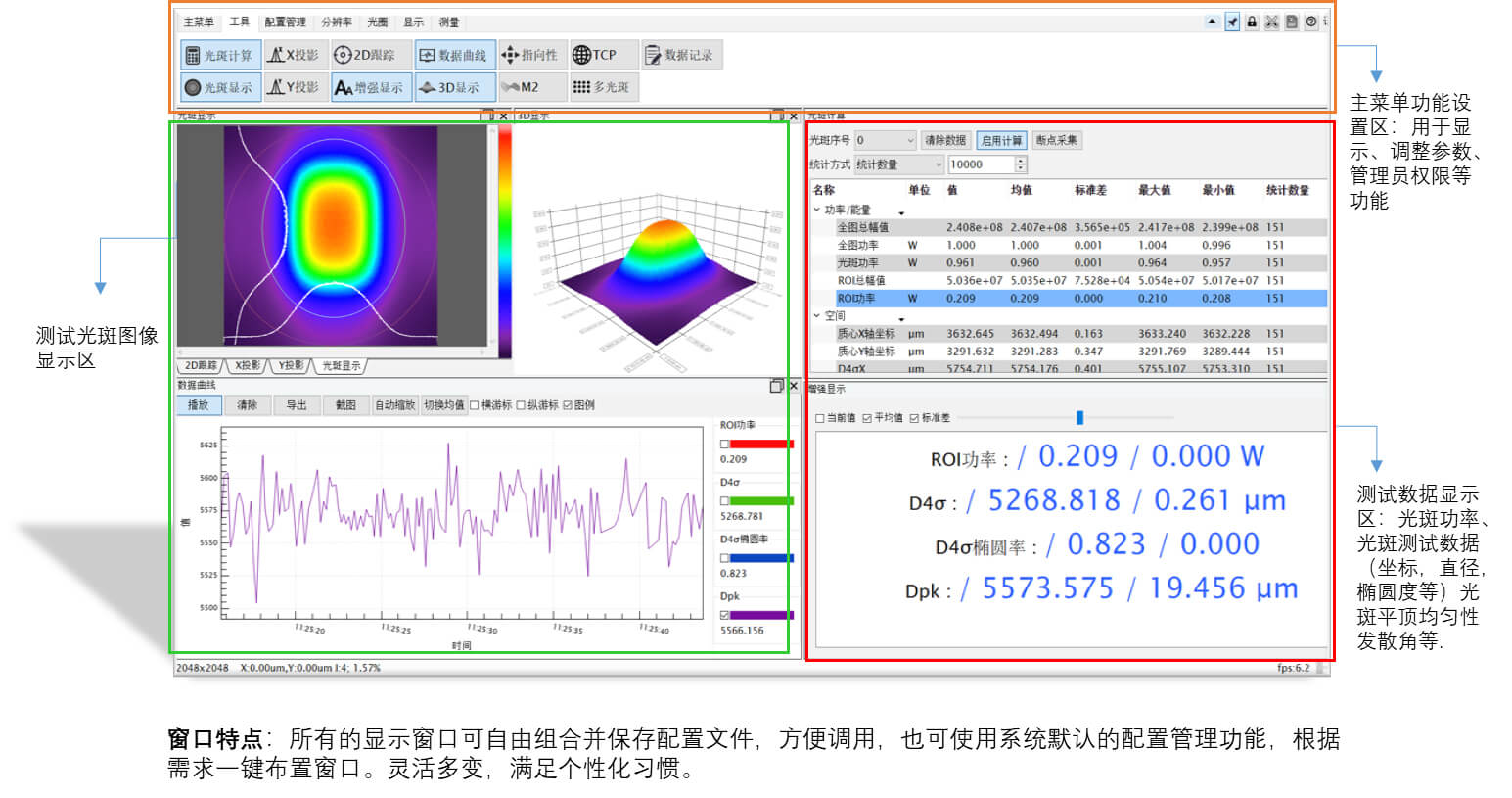Open the 统计方式 statistics mode dropdown
1512x798 pixels.
pos(898,164)
